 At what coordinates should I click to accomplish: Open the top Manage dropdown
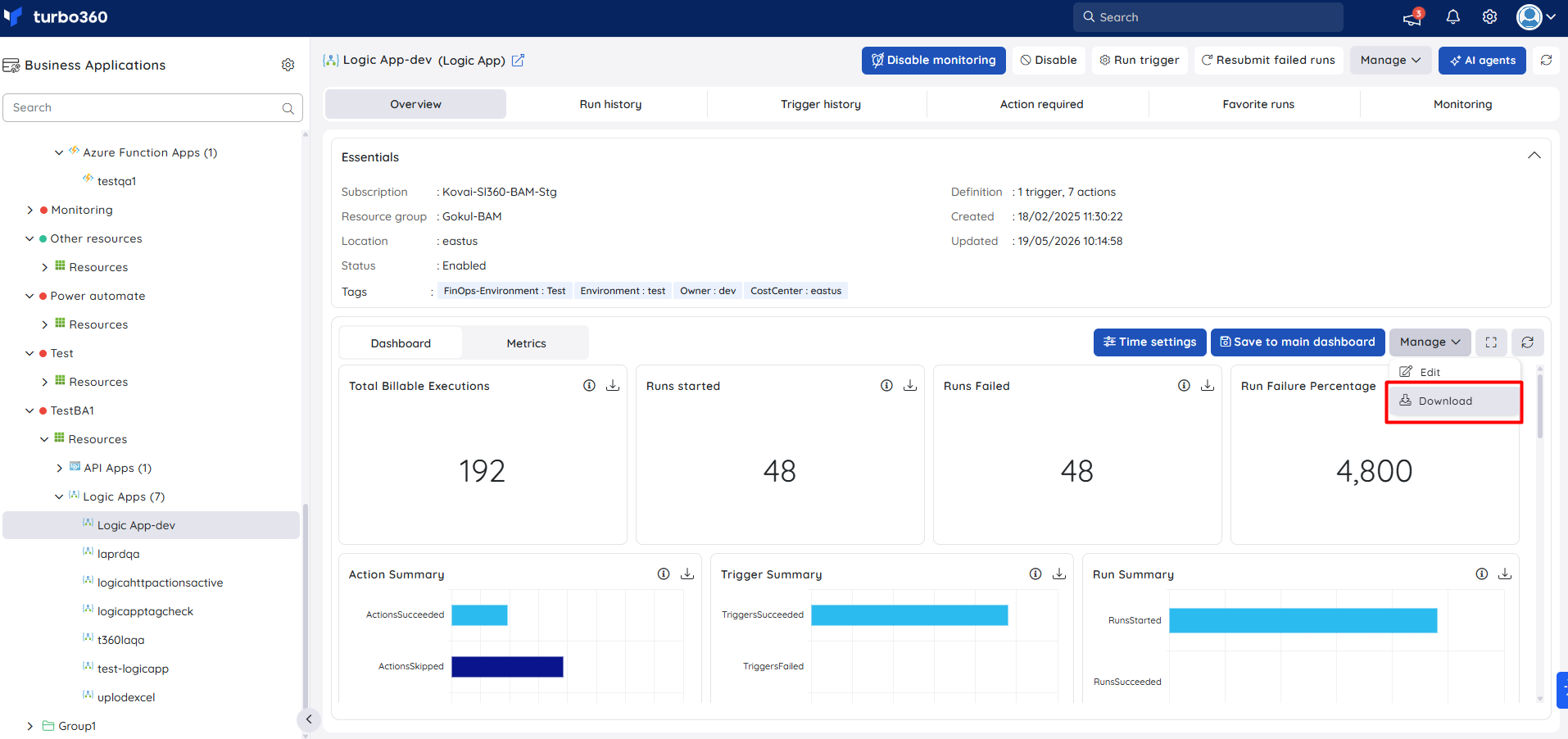point(1390,61)
